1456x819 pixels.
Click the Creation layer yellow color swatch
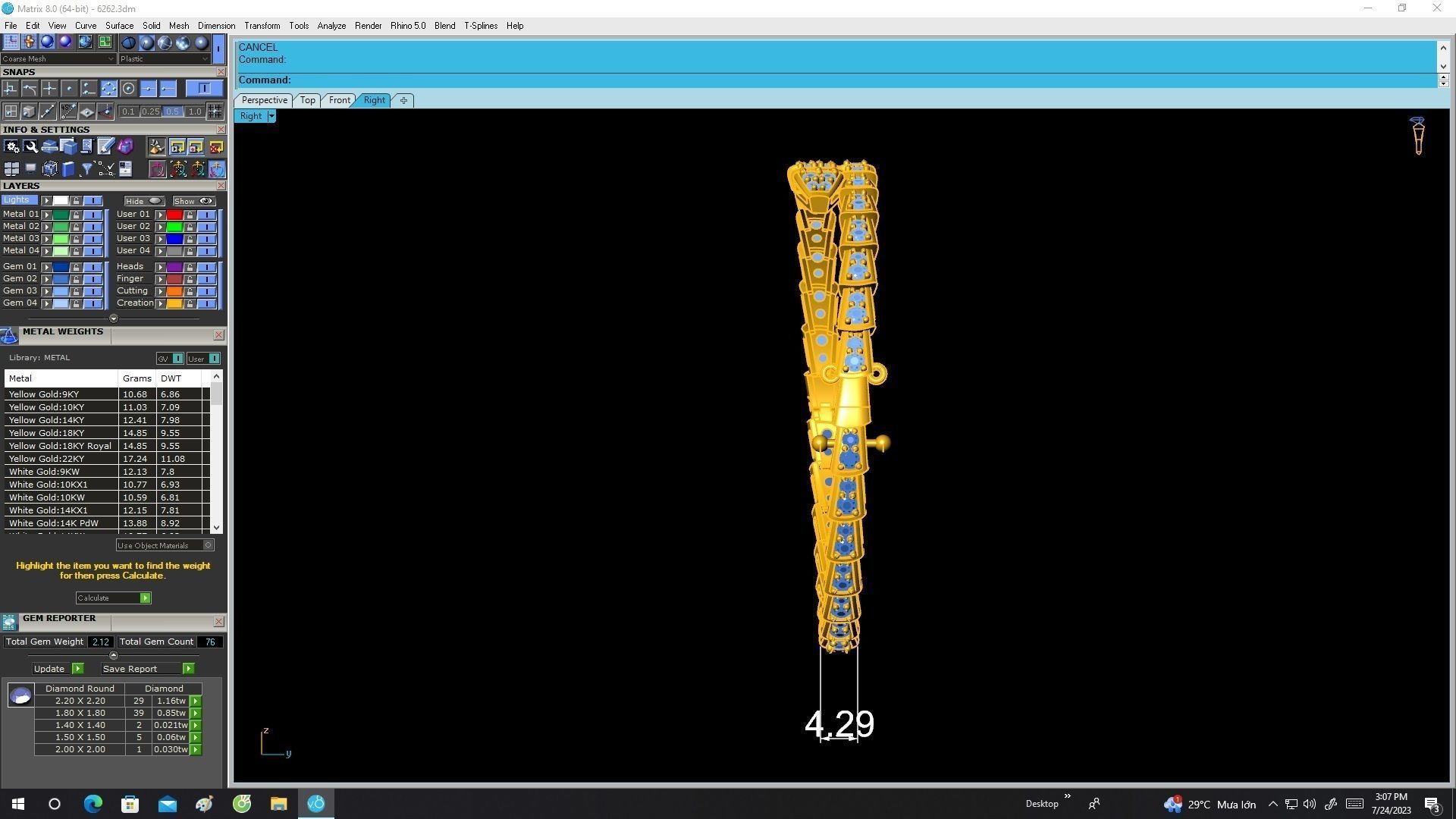[174, 303]
